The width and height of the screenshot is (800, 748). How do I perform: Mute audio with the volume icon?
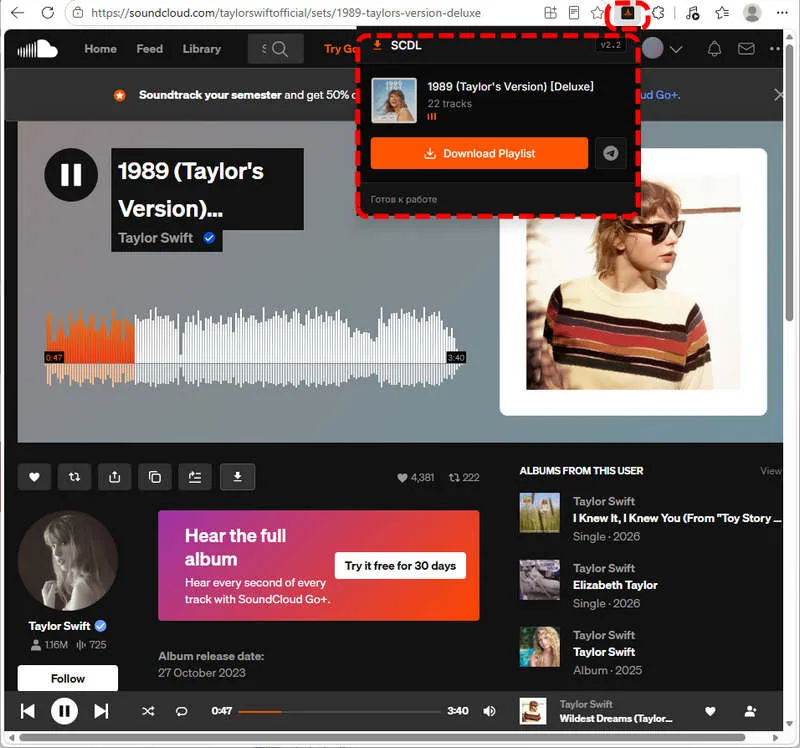coord(489,711)
